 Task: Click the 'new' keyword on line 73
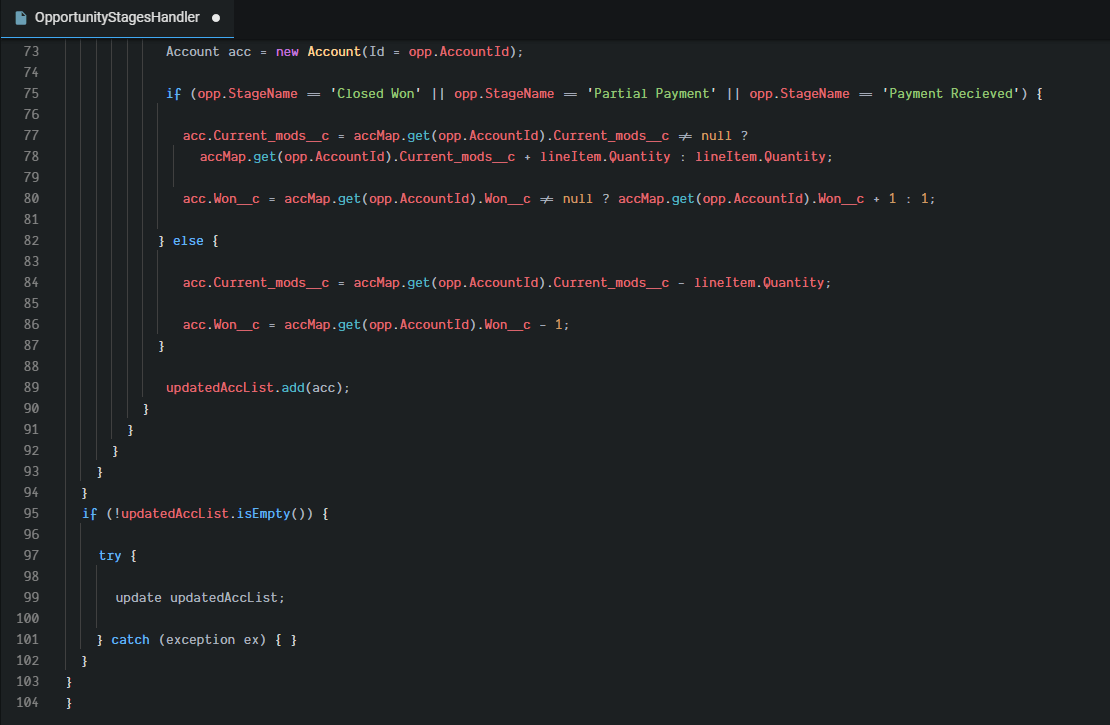coord(287,51)
